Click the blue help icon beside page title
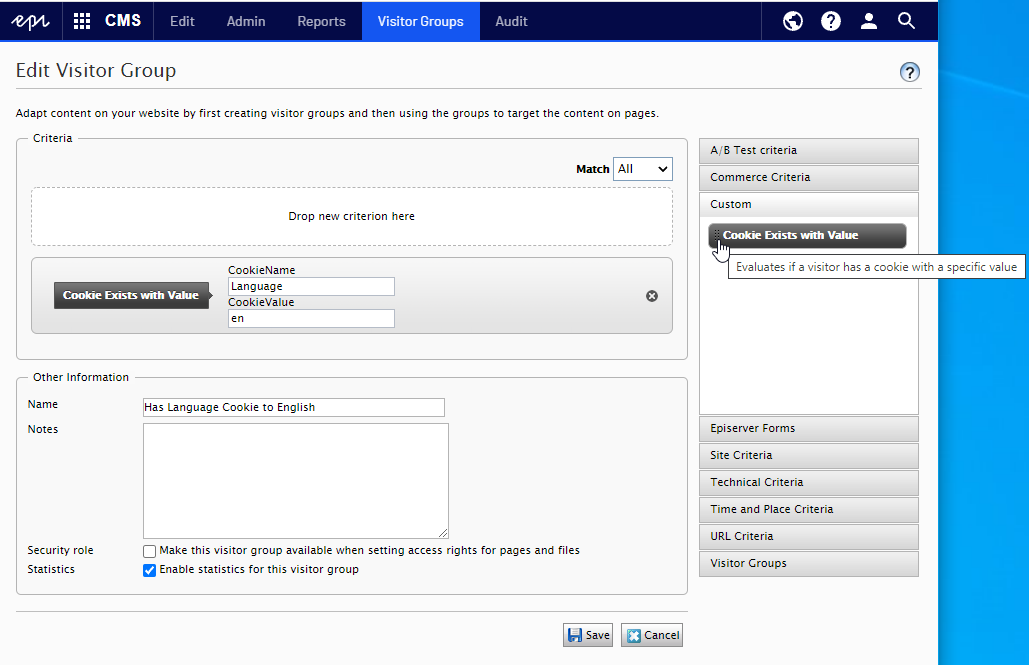Screen dimensions: 1029x665 coord(909,72)
